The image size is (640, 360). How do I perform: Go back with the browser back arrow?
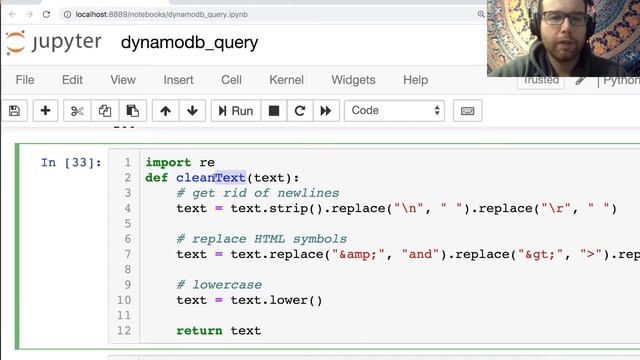13,14
